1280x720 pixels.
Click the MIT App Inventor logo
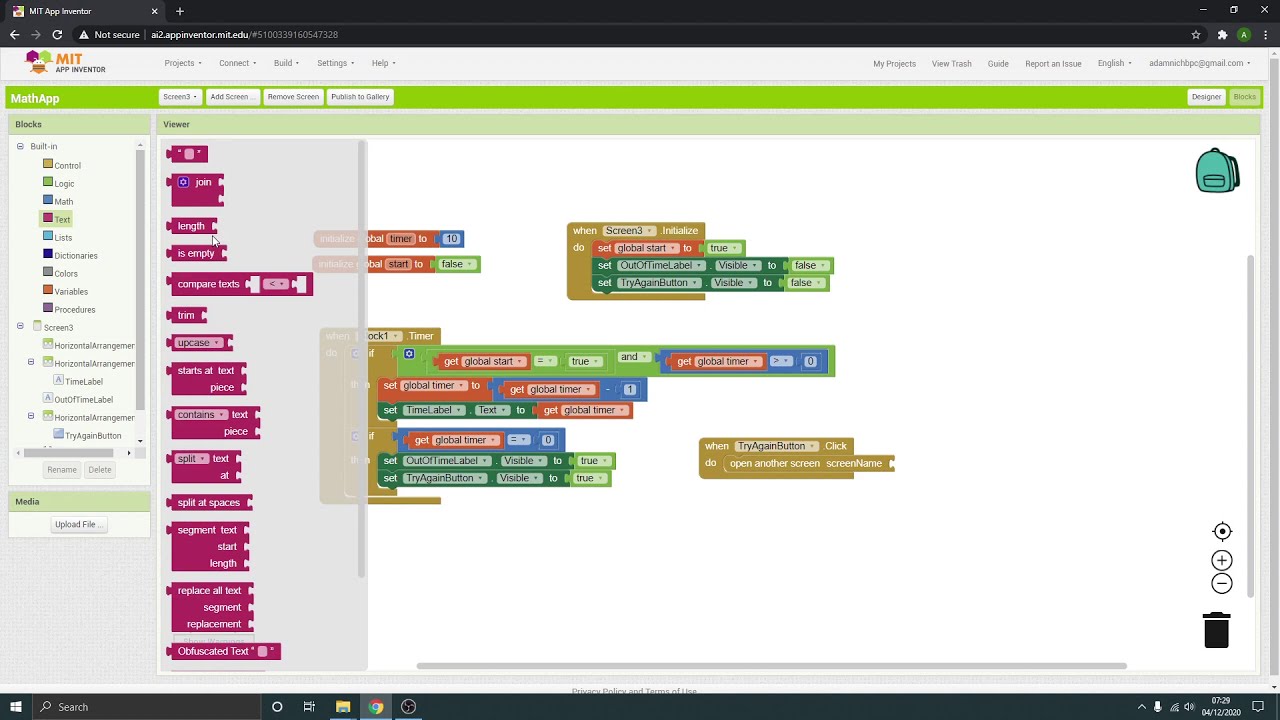[66, 63]
